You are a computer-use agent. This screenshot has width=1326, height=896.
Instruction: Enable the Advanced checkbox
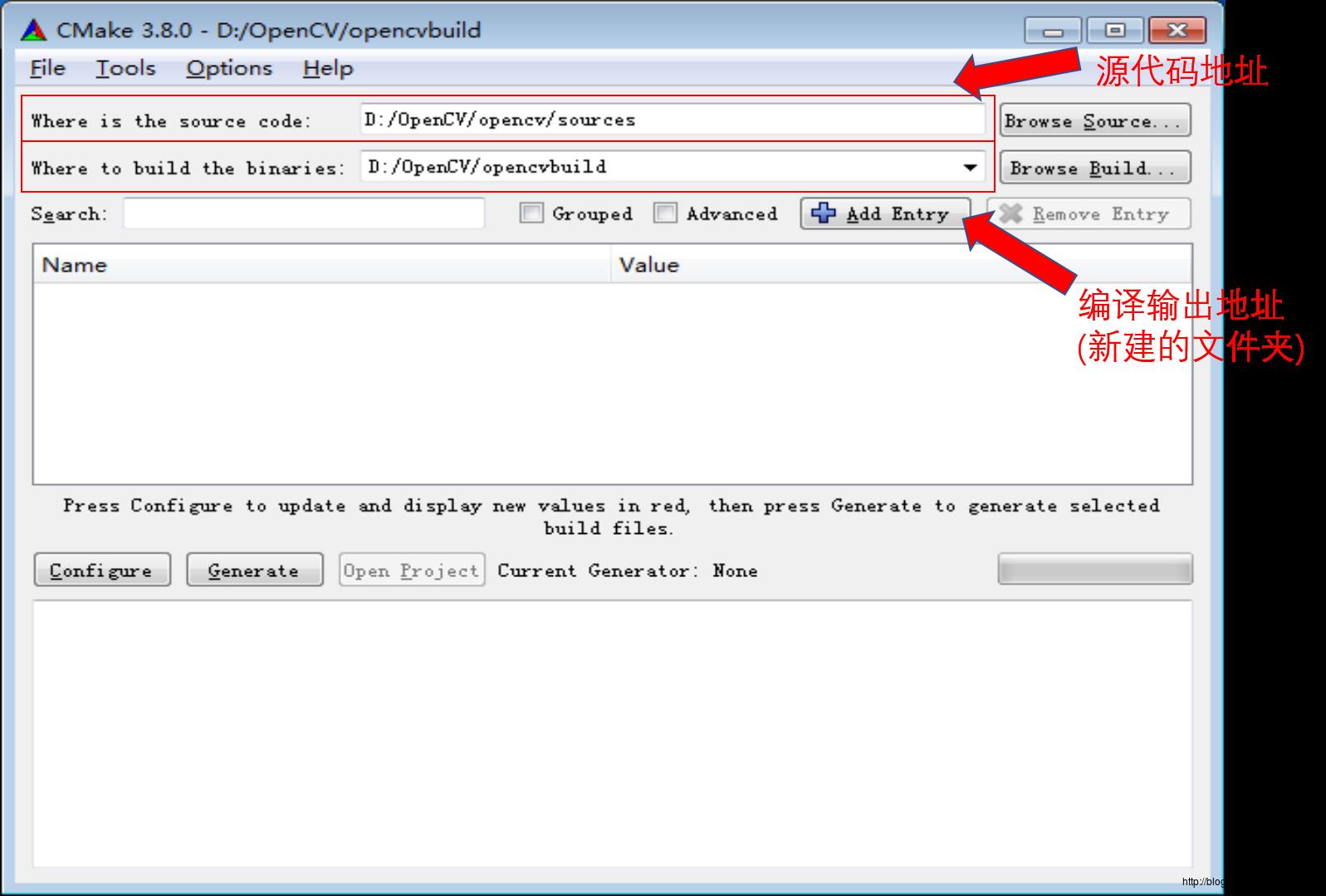(x=665, y=213)
